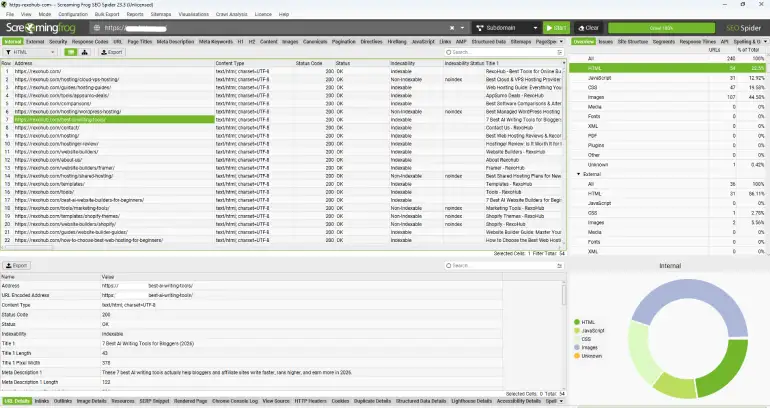
Task: Expand more main tabs dropdown arrow
Action: 561,42
